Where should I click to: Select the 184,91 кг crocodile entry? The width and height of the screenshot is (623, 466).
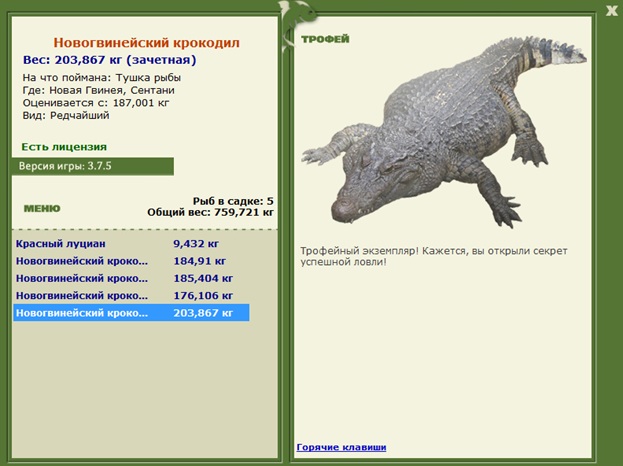pyautogui.click(x=131, y=261)
